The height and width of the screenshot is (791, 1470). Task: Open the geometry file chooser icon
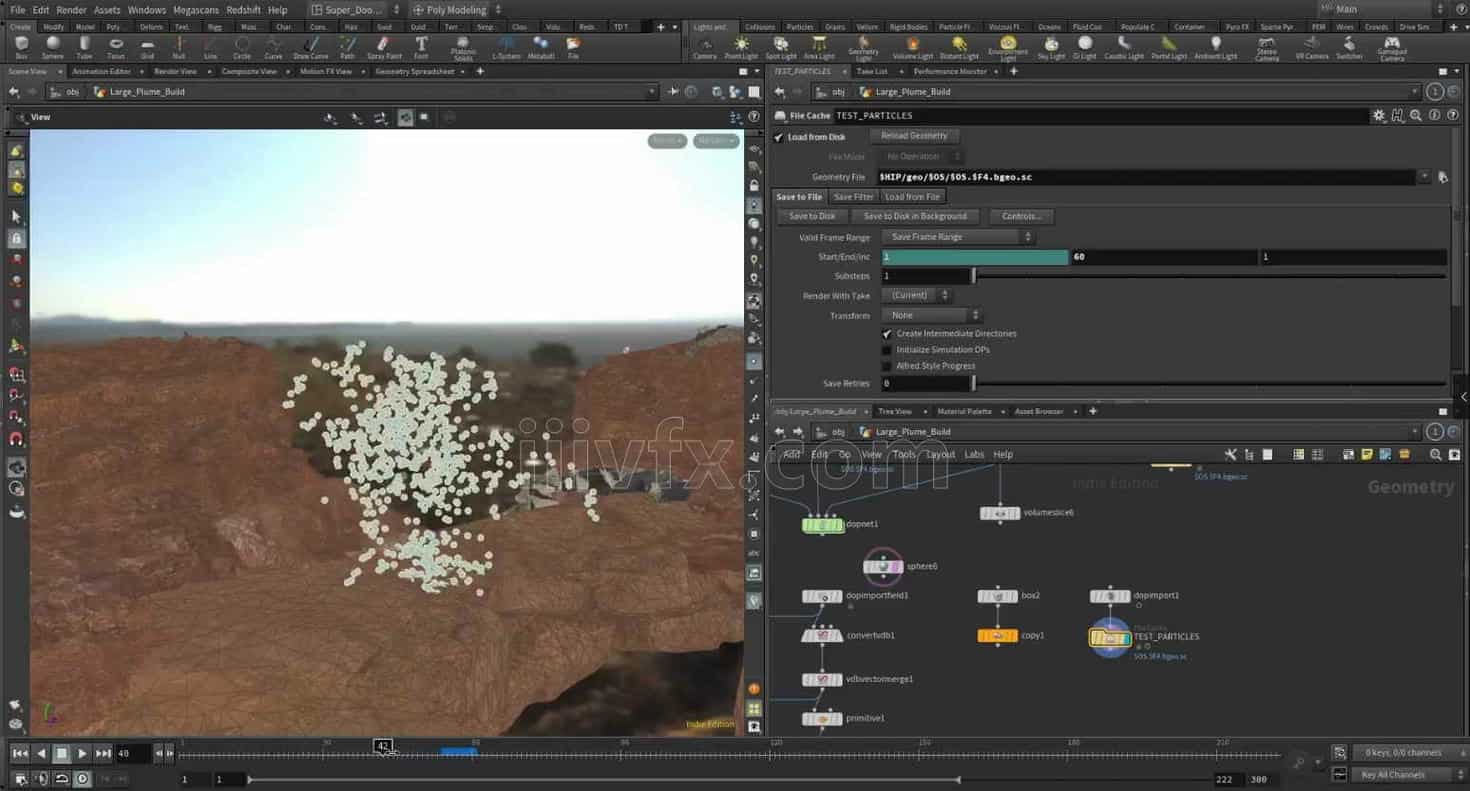pos(1443,177)
